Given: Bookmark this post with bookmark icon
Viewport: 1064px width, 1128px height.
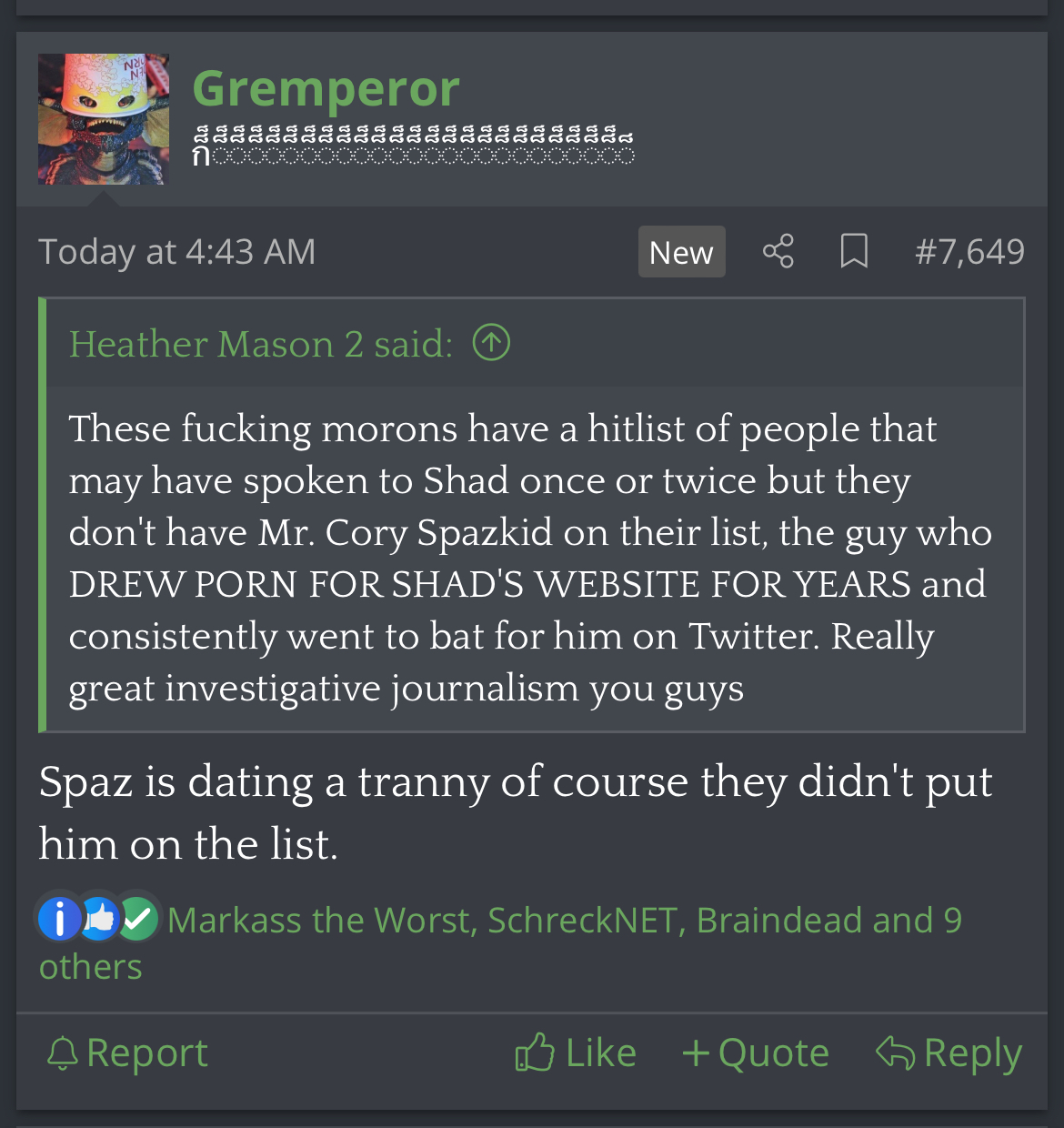Looking at the screenshot, I should coord(853,251).
